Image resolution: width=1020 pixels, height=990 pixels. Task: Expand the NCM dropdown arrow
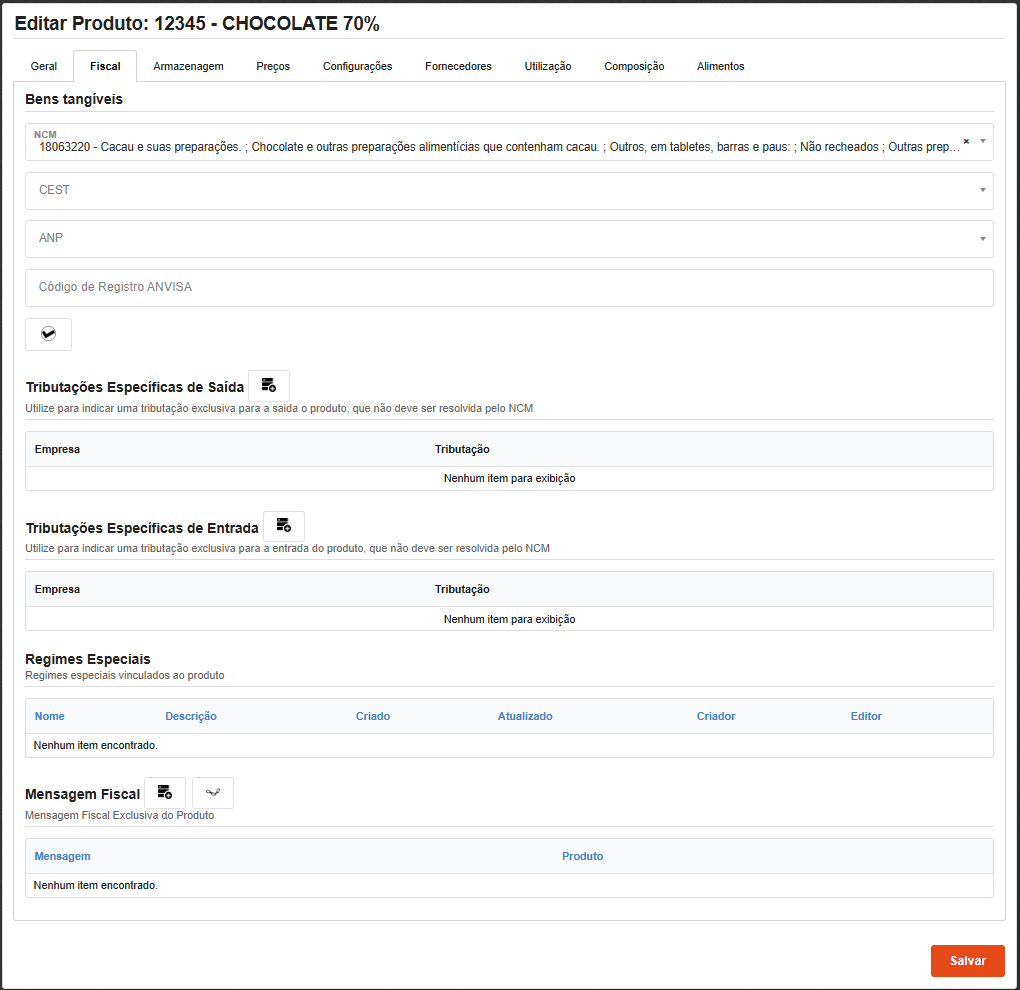tap(983, 142)
